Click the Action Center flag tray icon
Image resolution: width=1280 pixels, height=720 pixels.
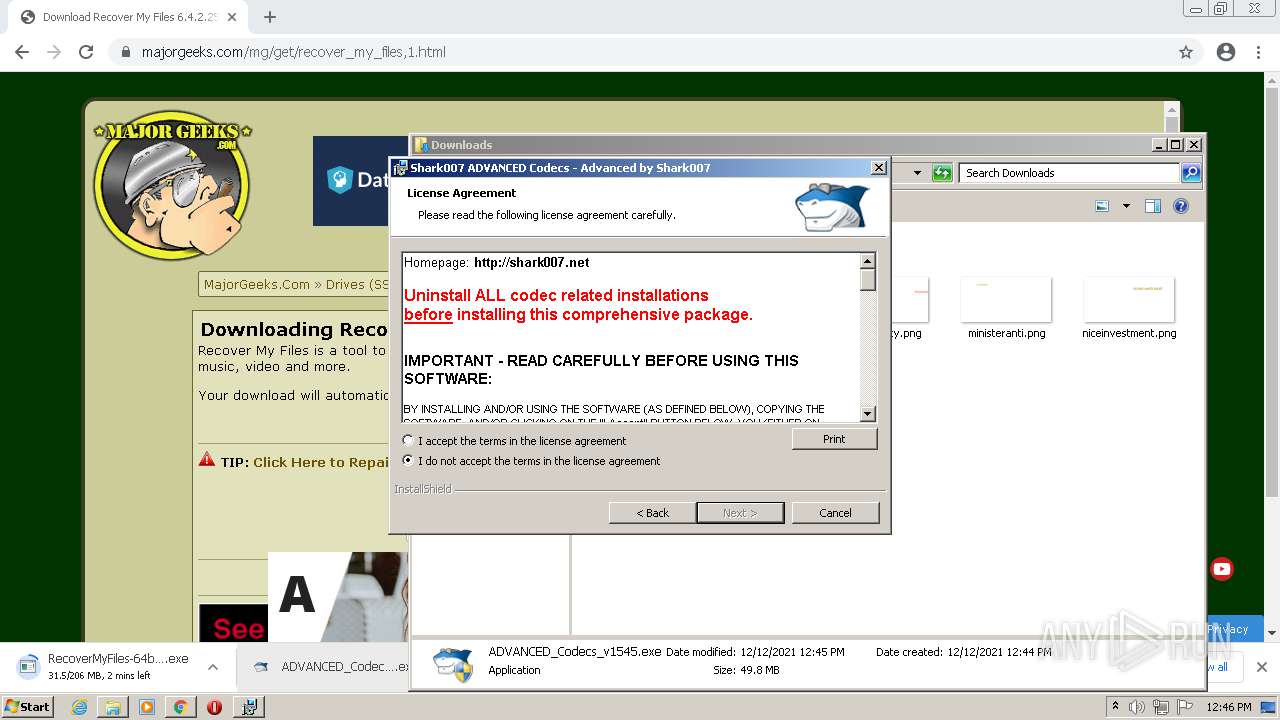point(1185,707)
